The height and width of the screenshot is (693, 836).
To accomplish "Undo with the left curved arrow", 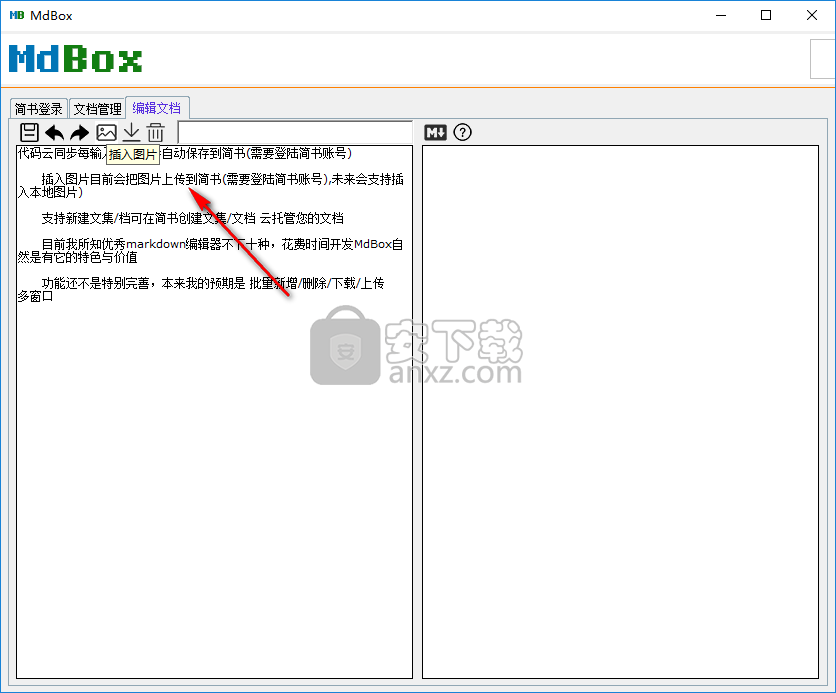I will tap(54, 132).
